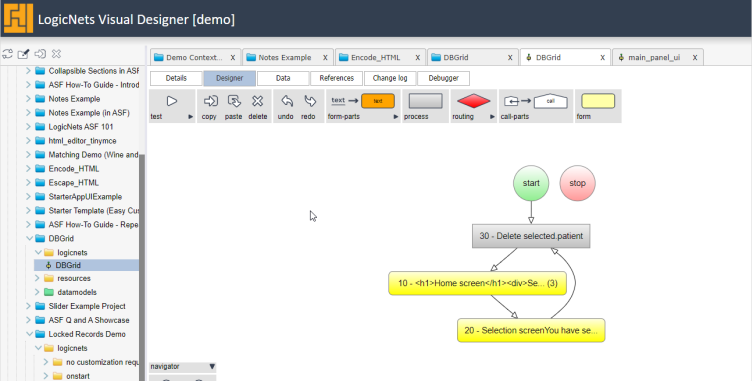Click the LogicNets logo
The image size is (752, 381).
point(18,18)
